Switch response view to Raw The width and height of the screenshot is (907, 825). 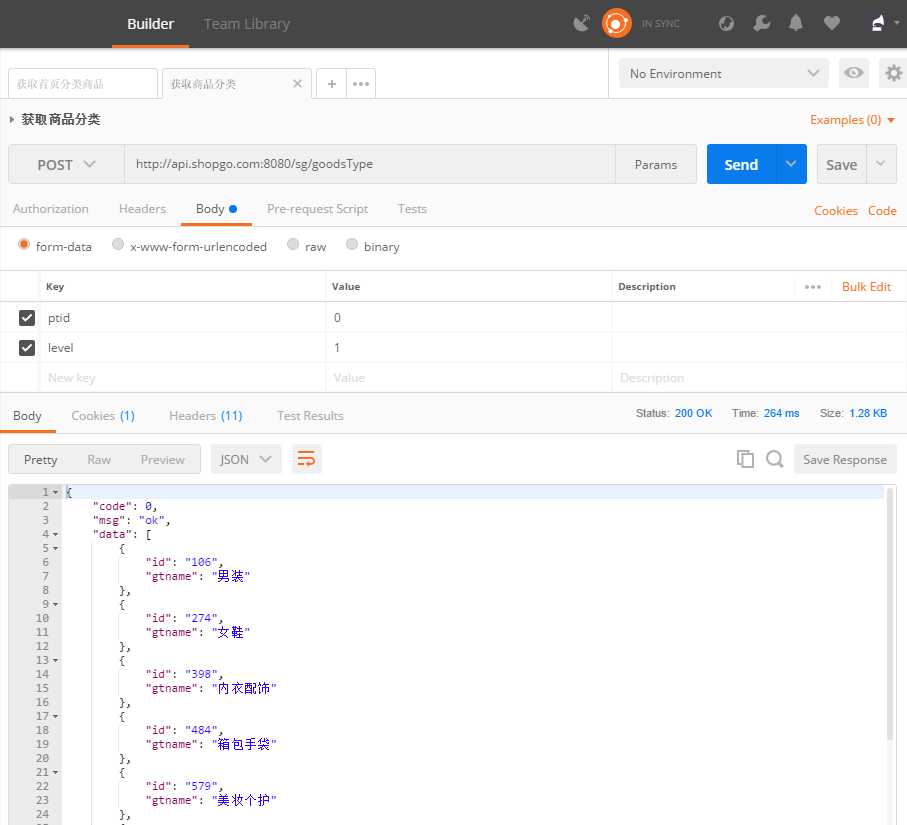(x=99, y=459)
